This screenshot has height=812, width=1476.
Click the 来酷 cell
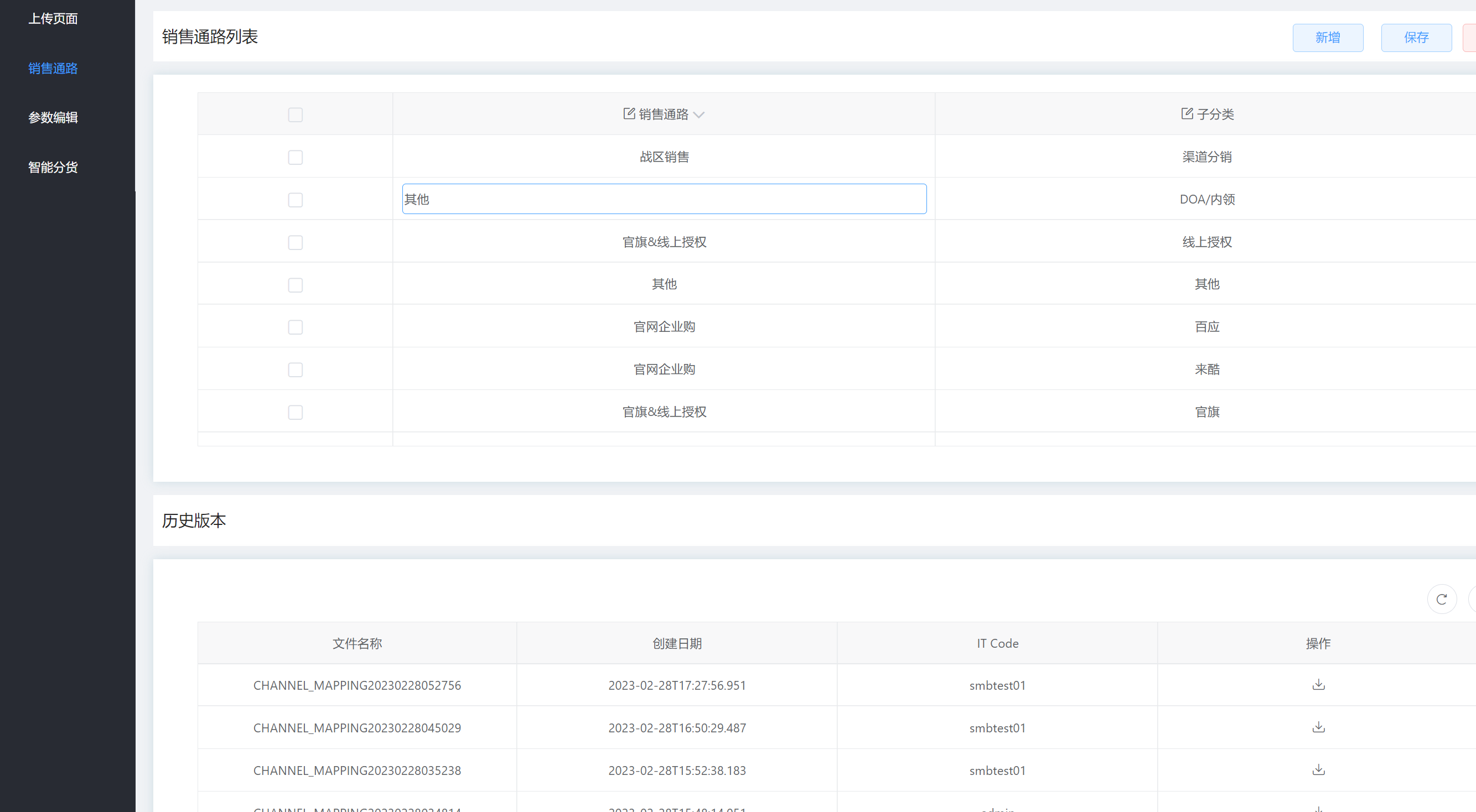point(1206,369)
